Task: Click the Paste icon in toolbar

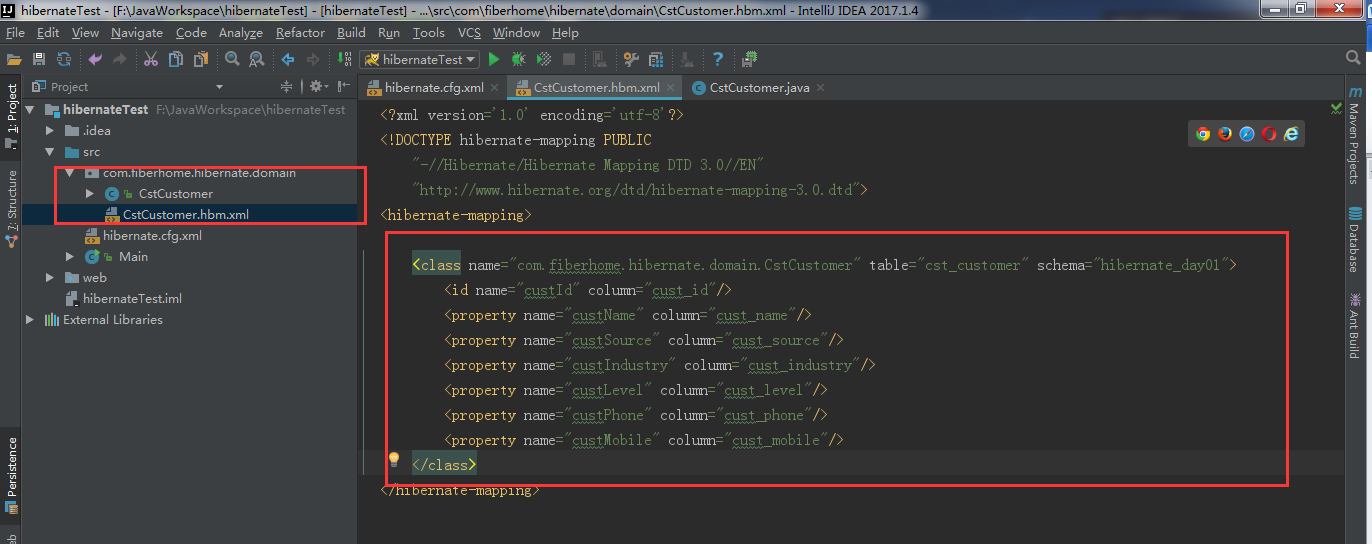Action: pyautogui.click(x=200, y=59)
